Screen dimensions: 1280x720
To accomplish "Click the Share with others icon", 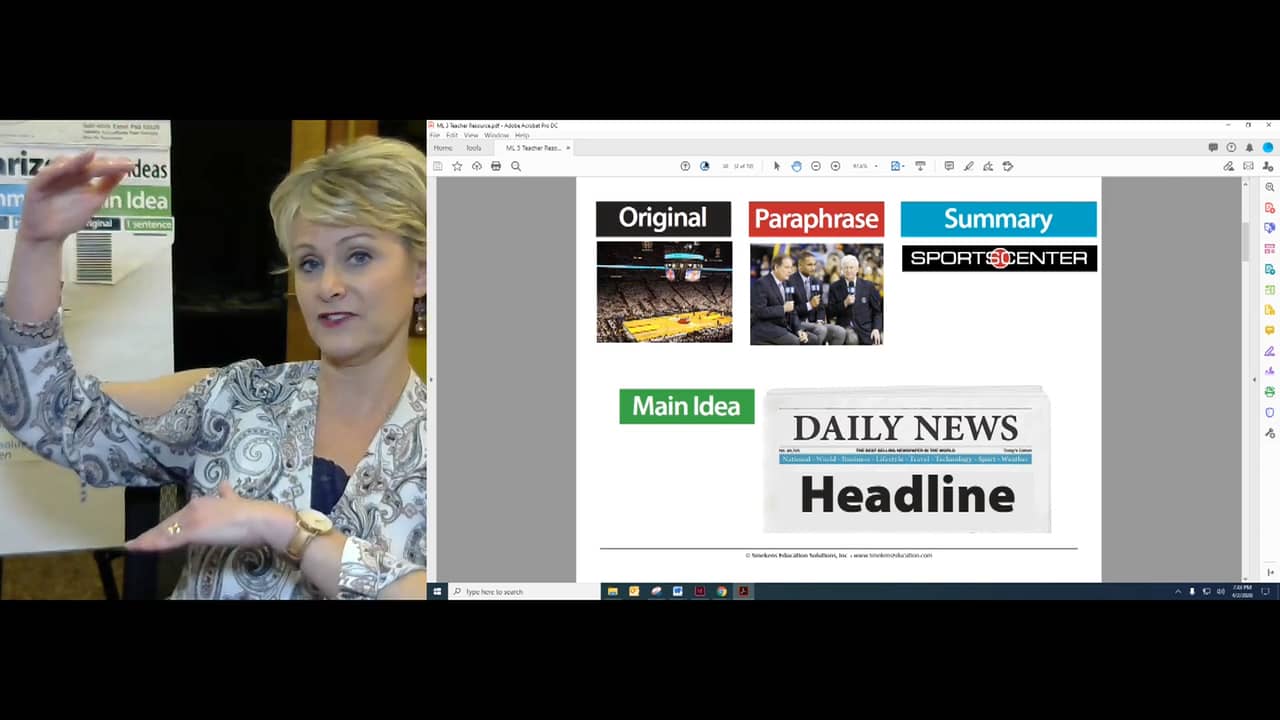I will point(1267,166).
